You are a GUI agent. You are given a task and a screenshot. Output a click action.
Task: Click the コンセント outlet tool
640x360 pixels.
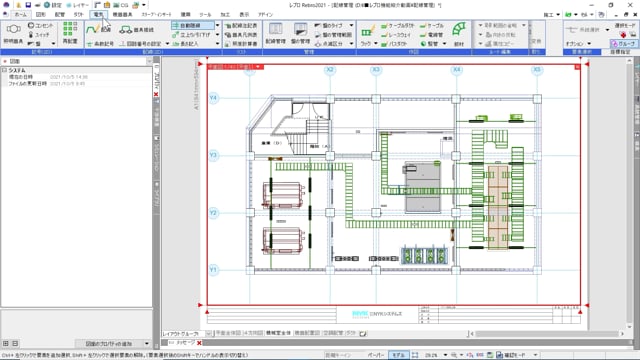tap(40, 25)
